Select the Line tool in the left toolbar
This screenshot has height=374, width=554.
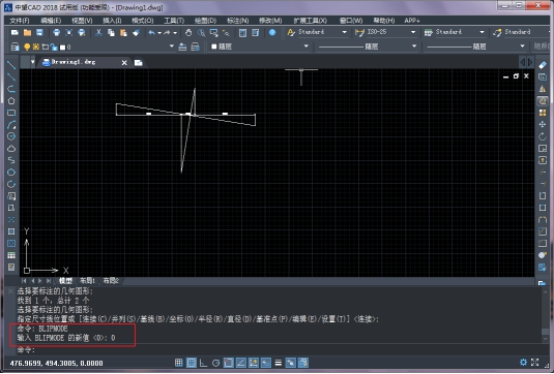[11, 65]
